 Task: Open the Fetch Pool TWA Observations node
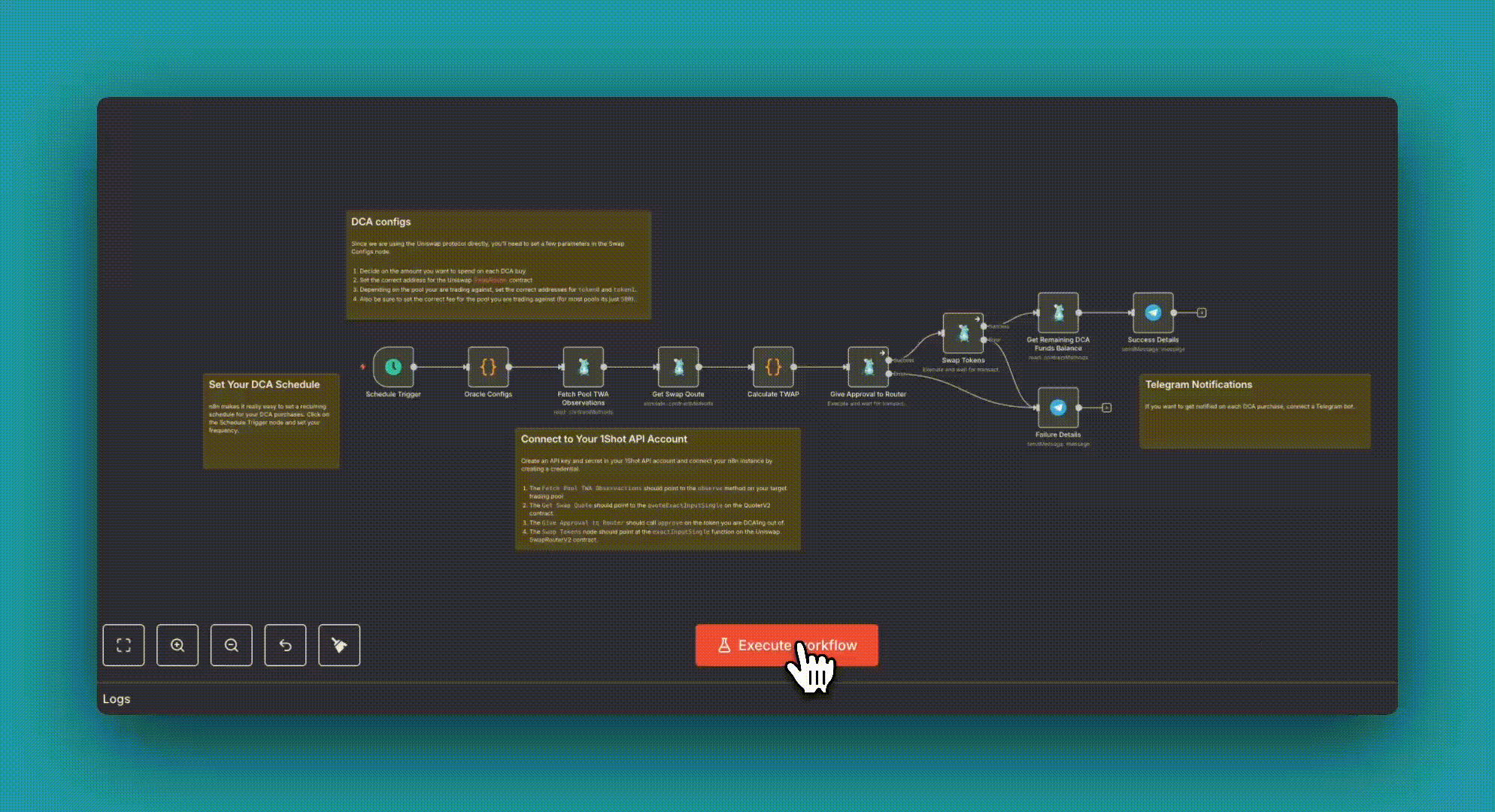pyautogui.click(x=583, y=367)
